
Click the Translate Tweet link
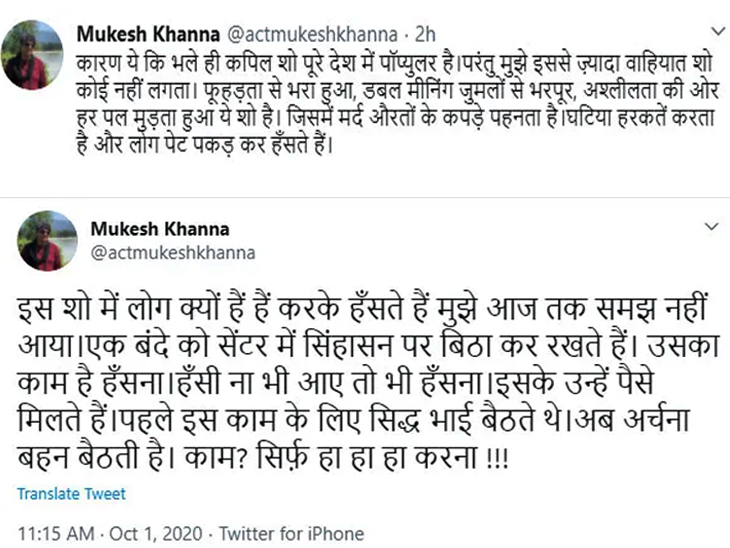coord(71,494)
